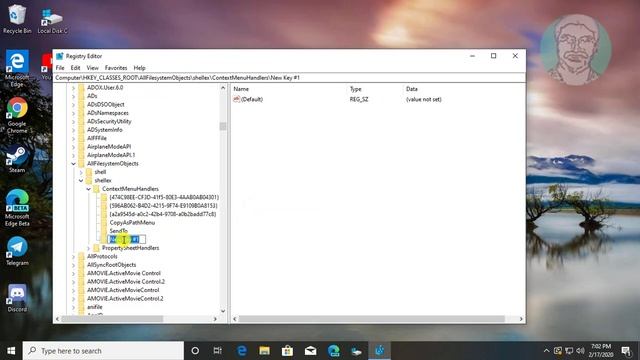
Task: Collapse the shellex key
Action: tap(81, 180)
